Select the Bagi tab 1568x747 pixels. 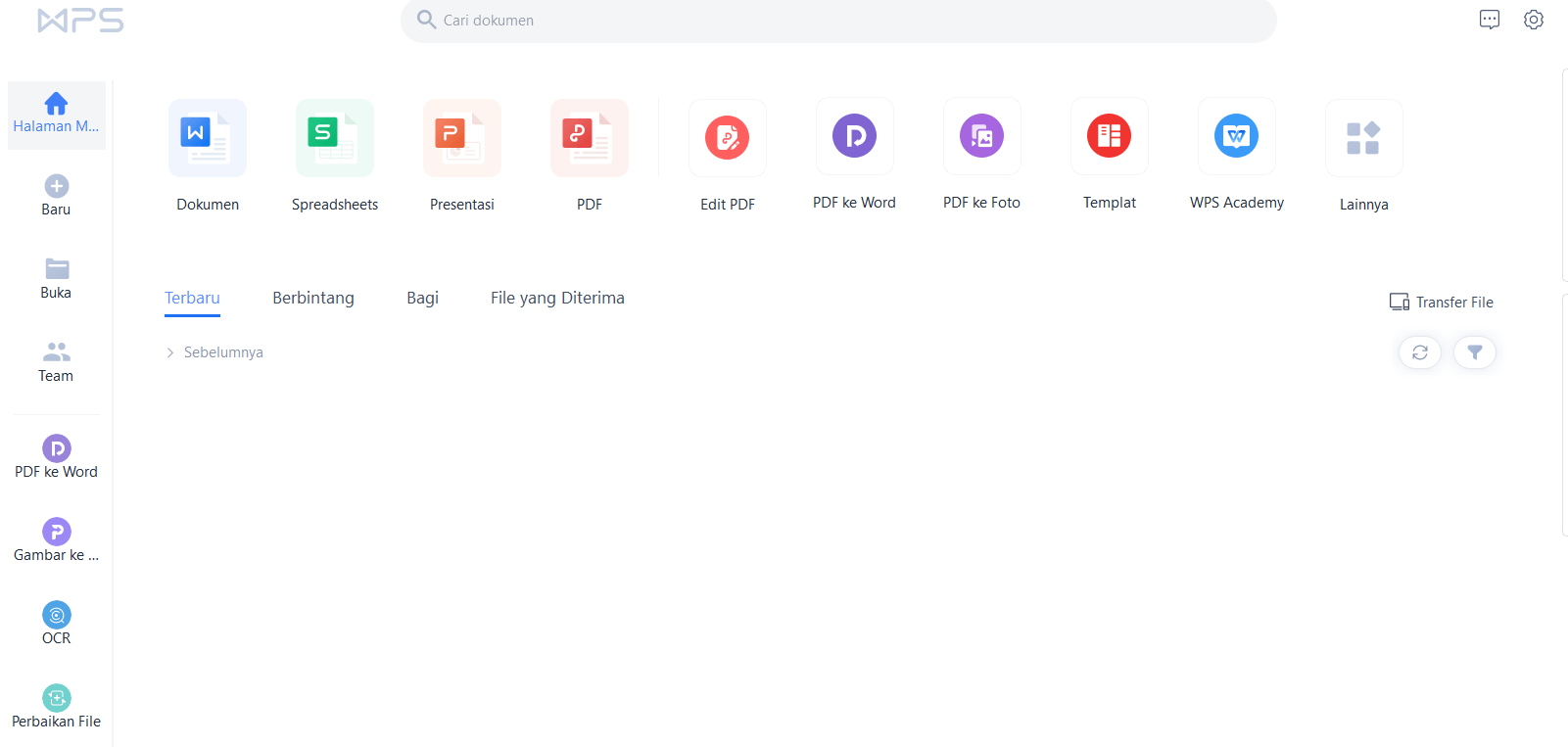pyautogui.click(x=422, y=298)
